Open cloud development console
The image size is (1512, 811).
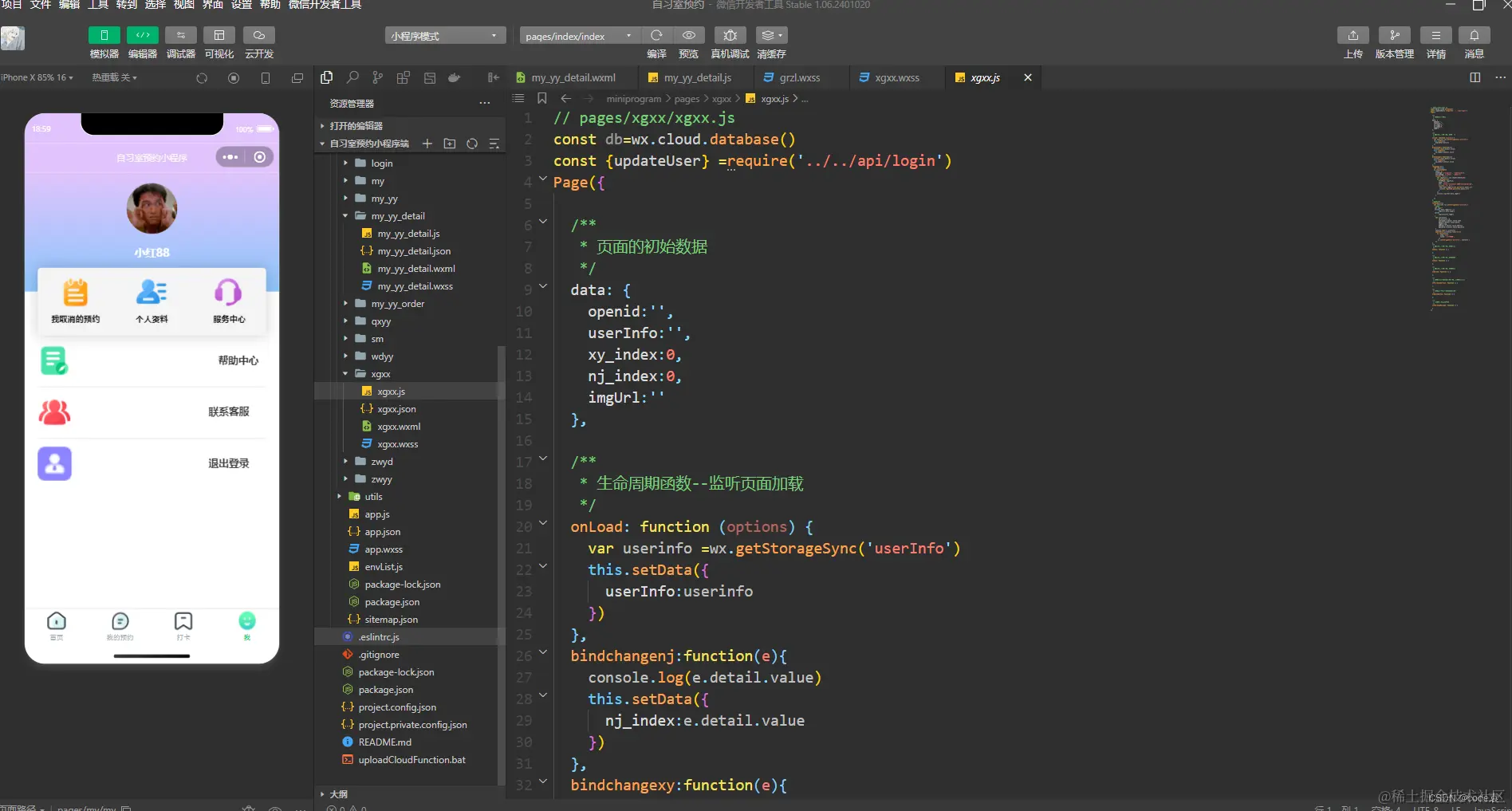tap(259, 35)
